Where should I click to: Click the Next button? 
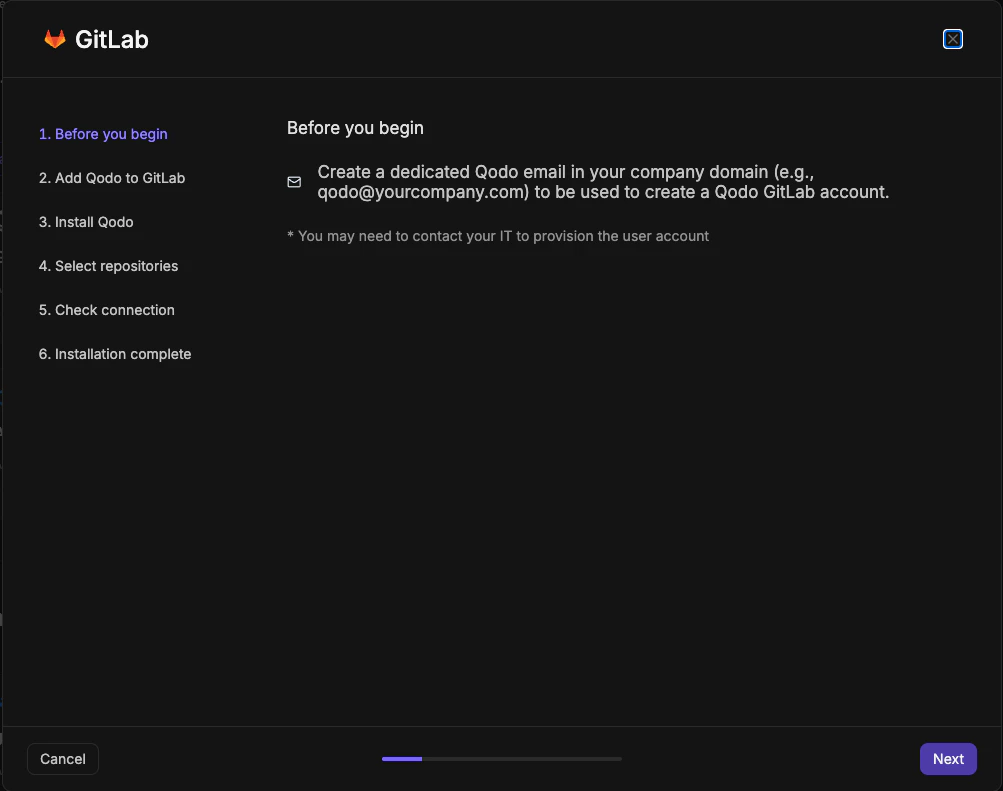pos(948,759)
